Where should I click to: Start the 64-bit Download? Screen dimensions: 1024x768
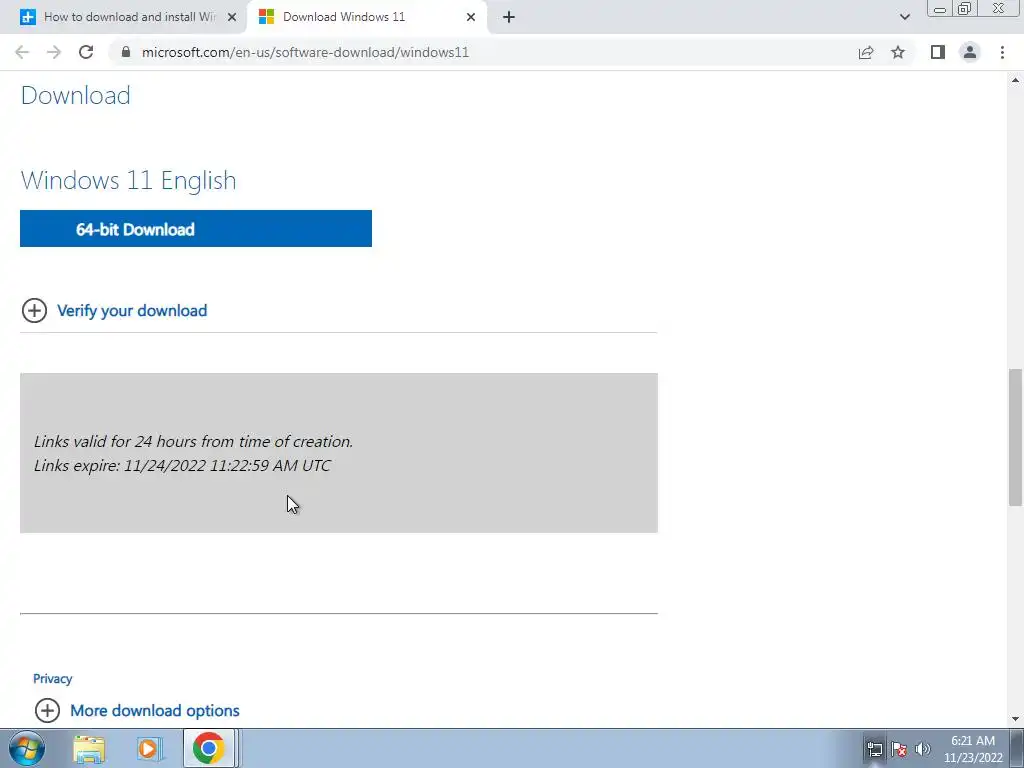tap(196, 229)
